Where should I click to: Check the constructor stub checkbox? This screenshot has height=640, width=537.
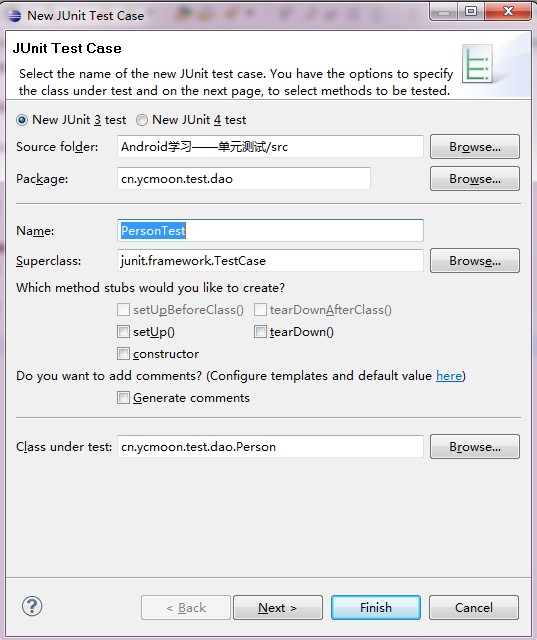click(123, 353)
